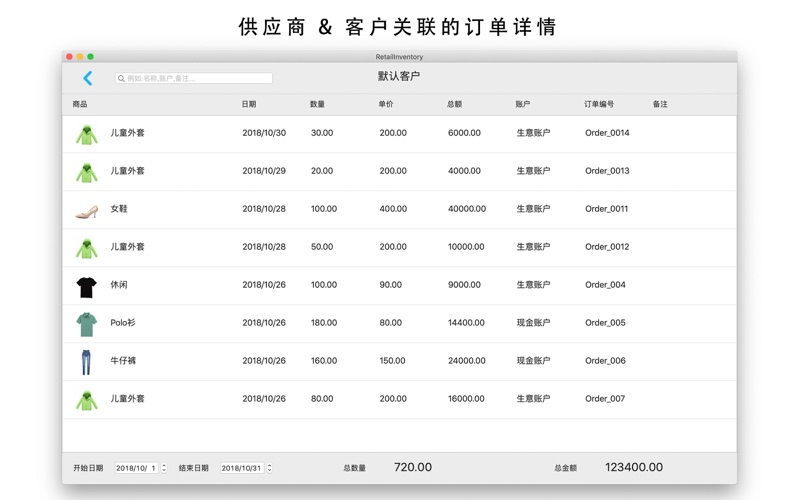The image size is (800, 500).
Task: Select the Order_006 order number cell
Action: [605, 361]
